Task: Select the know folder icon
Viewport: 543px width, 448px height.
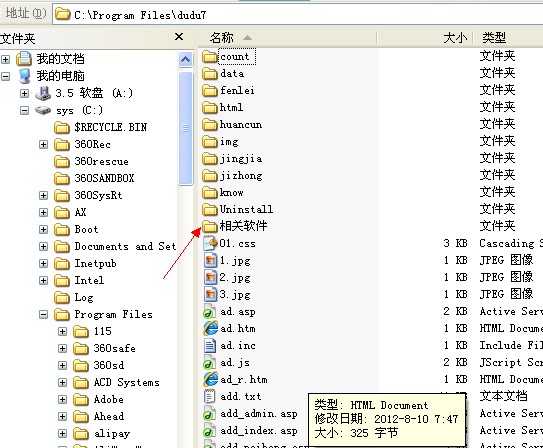Action: [x=210, y=192]
